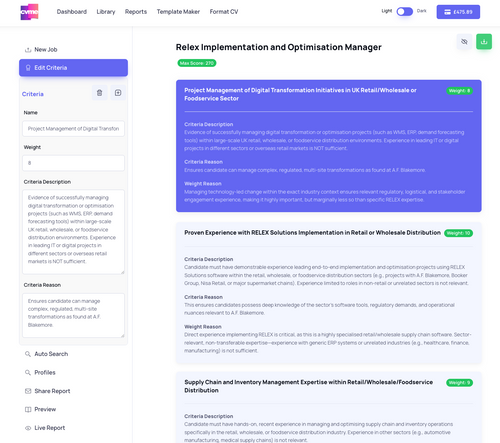Click Weight Reason heading in the RELEX card
The width and height of the screenshot is (500, 443).
pyautogui.click(x=203, y=327)
